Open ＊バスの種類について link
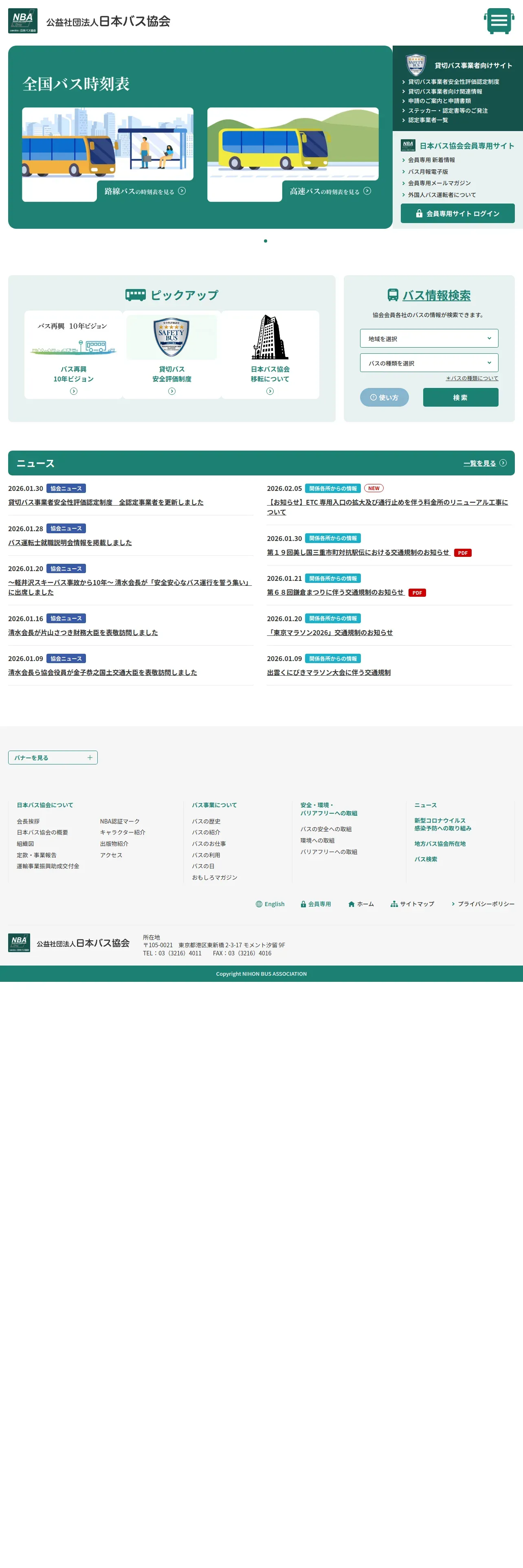 click(x=472, y=378)
